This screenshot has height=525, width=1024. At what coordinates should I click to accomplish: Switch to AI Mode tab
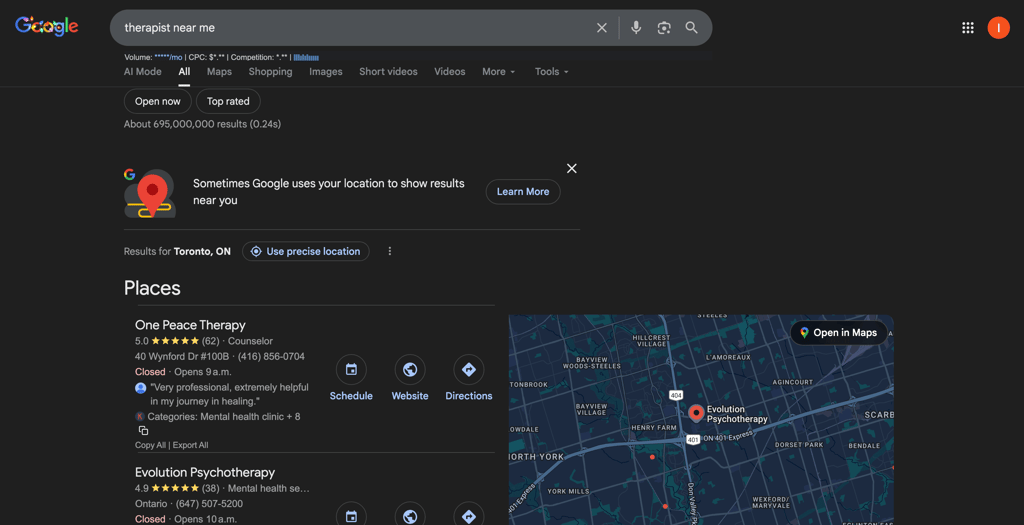click(x=142, y=72)
